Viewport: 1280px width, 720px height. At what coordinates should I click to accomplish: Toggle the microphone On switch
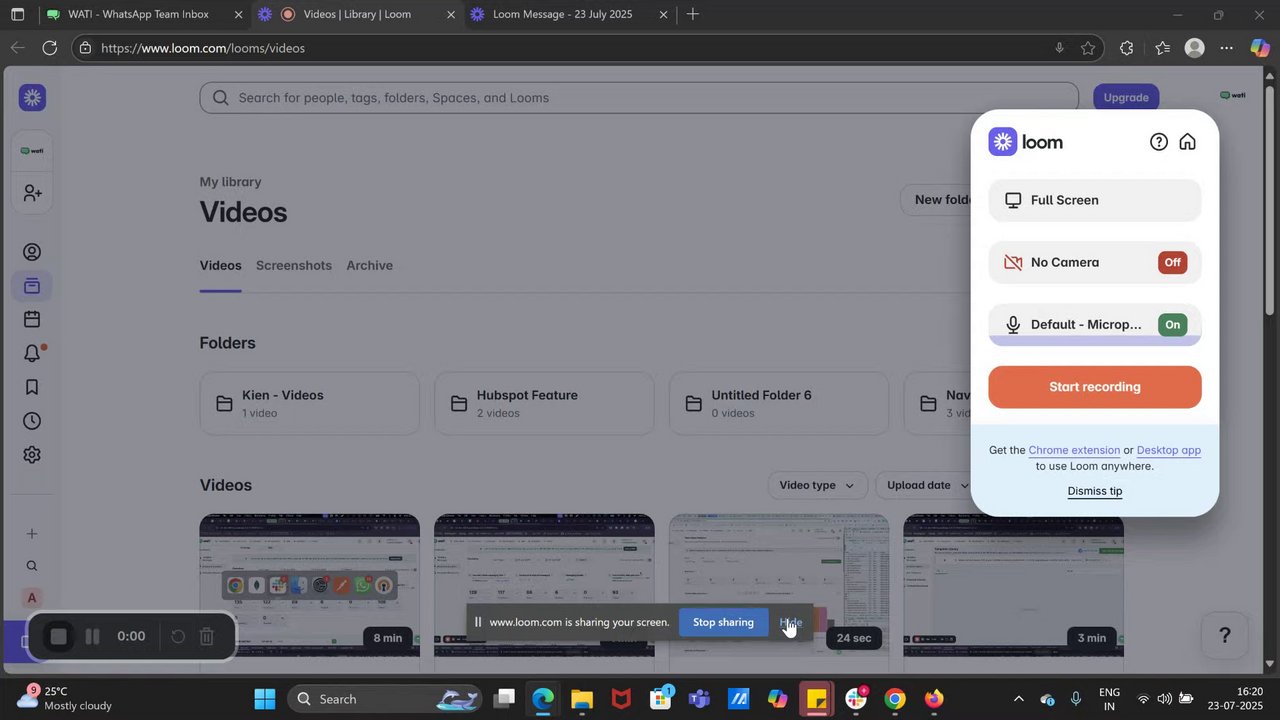point(1172,324)
